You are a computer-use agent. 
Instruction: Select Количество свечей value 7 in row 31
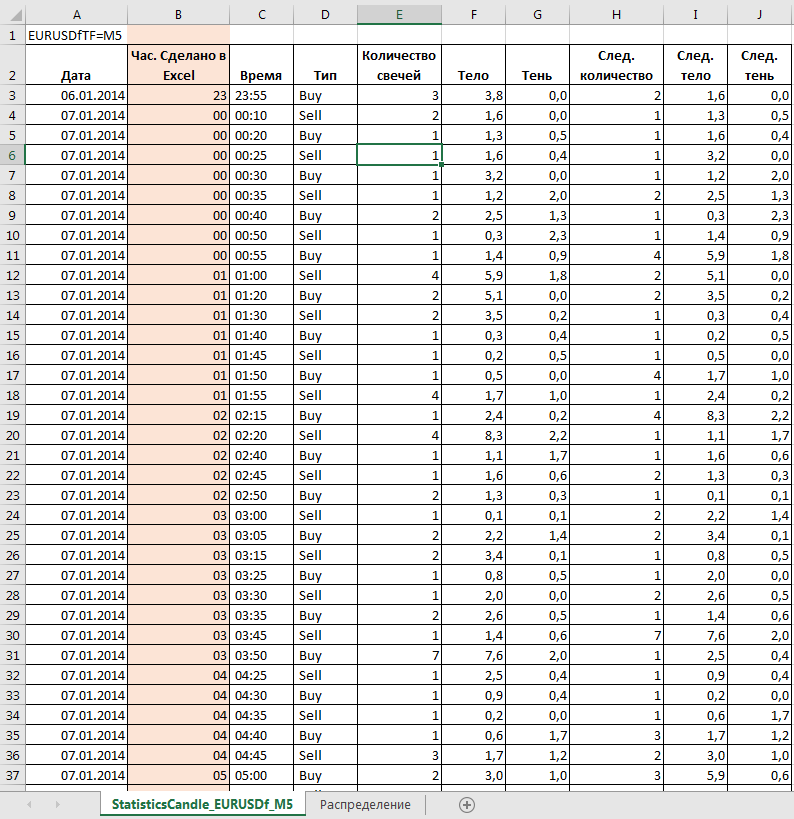point(400,656)
